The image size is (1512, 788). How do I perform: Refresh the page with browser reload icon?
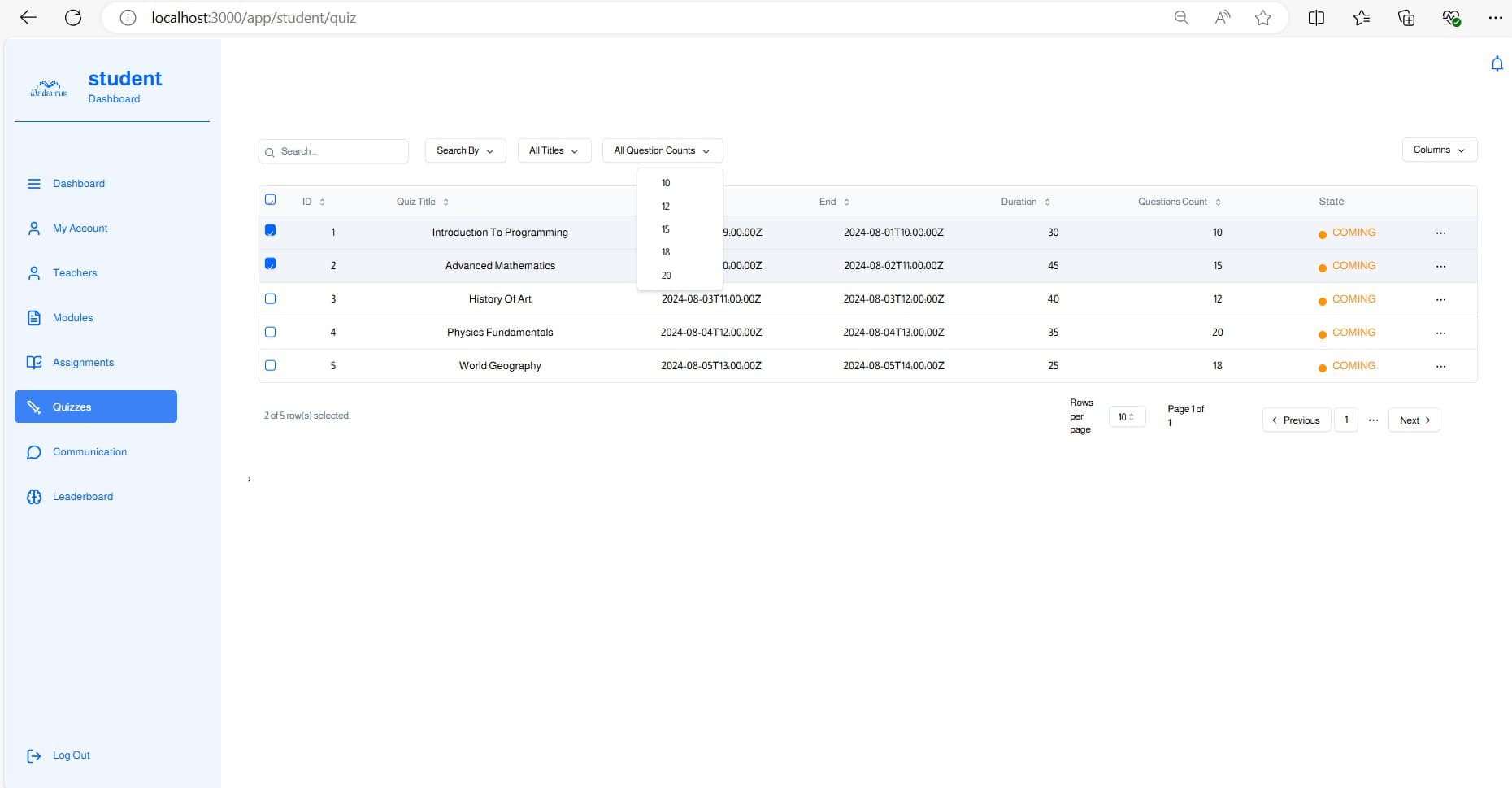click(73, 18)
